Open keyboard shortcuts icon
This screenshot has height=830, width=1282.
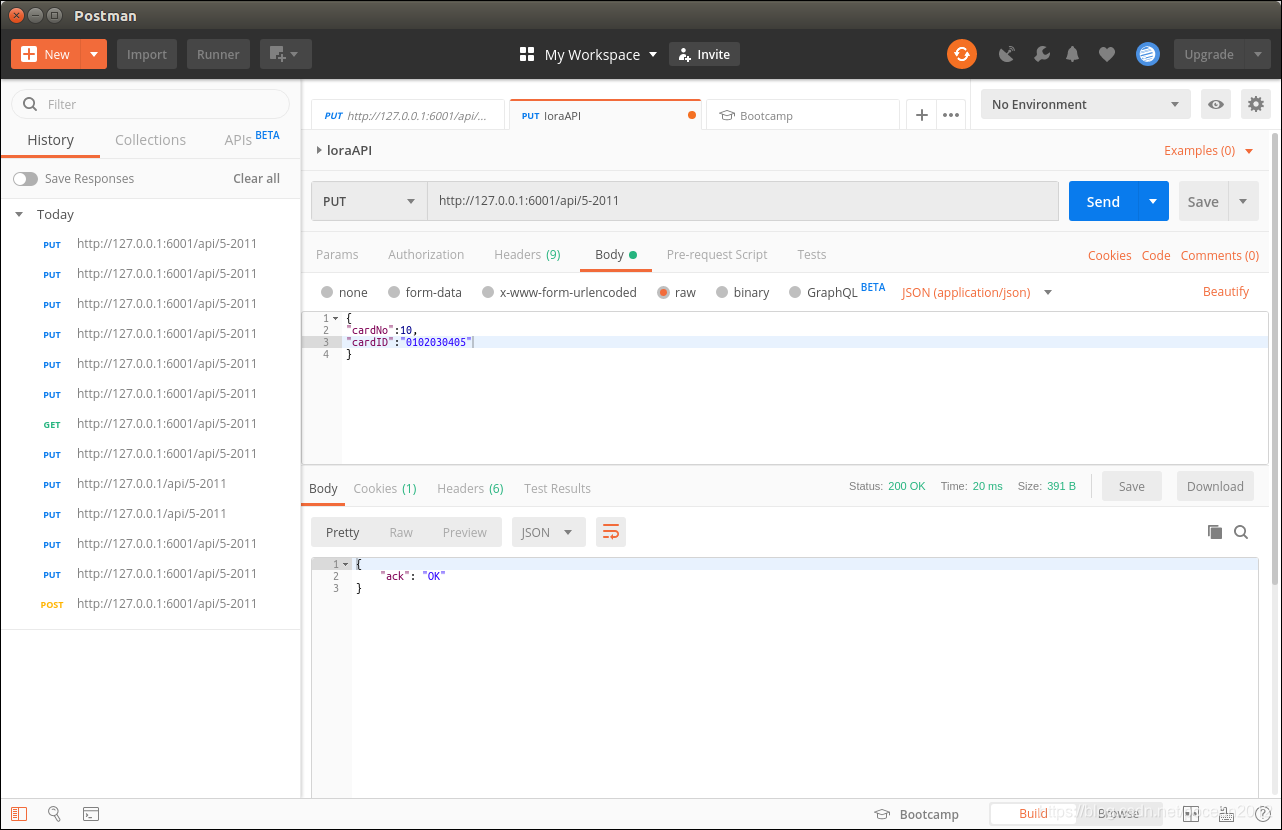coord(1226,814)
